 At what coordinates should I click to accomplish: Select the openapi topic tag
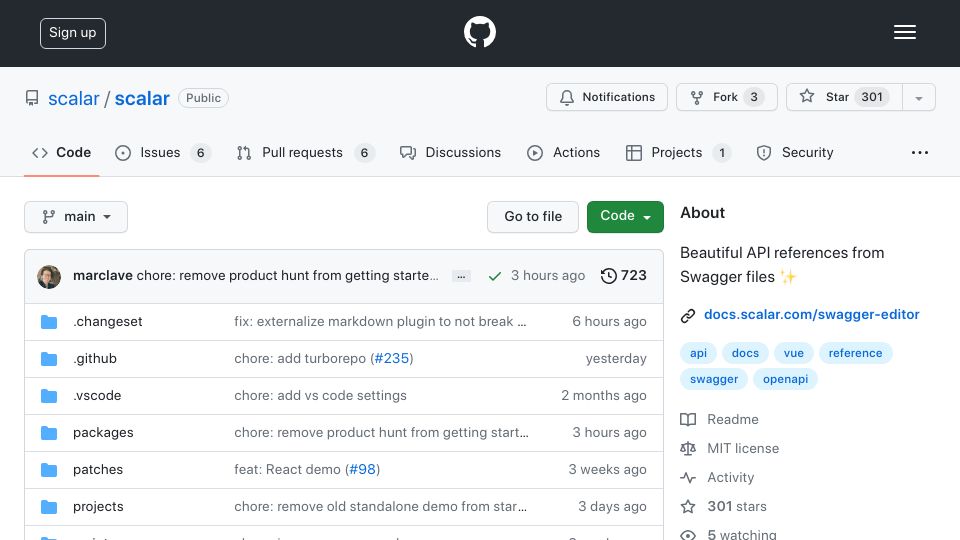coord(786,379)
